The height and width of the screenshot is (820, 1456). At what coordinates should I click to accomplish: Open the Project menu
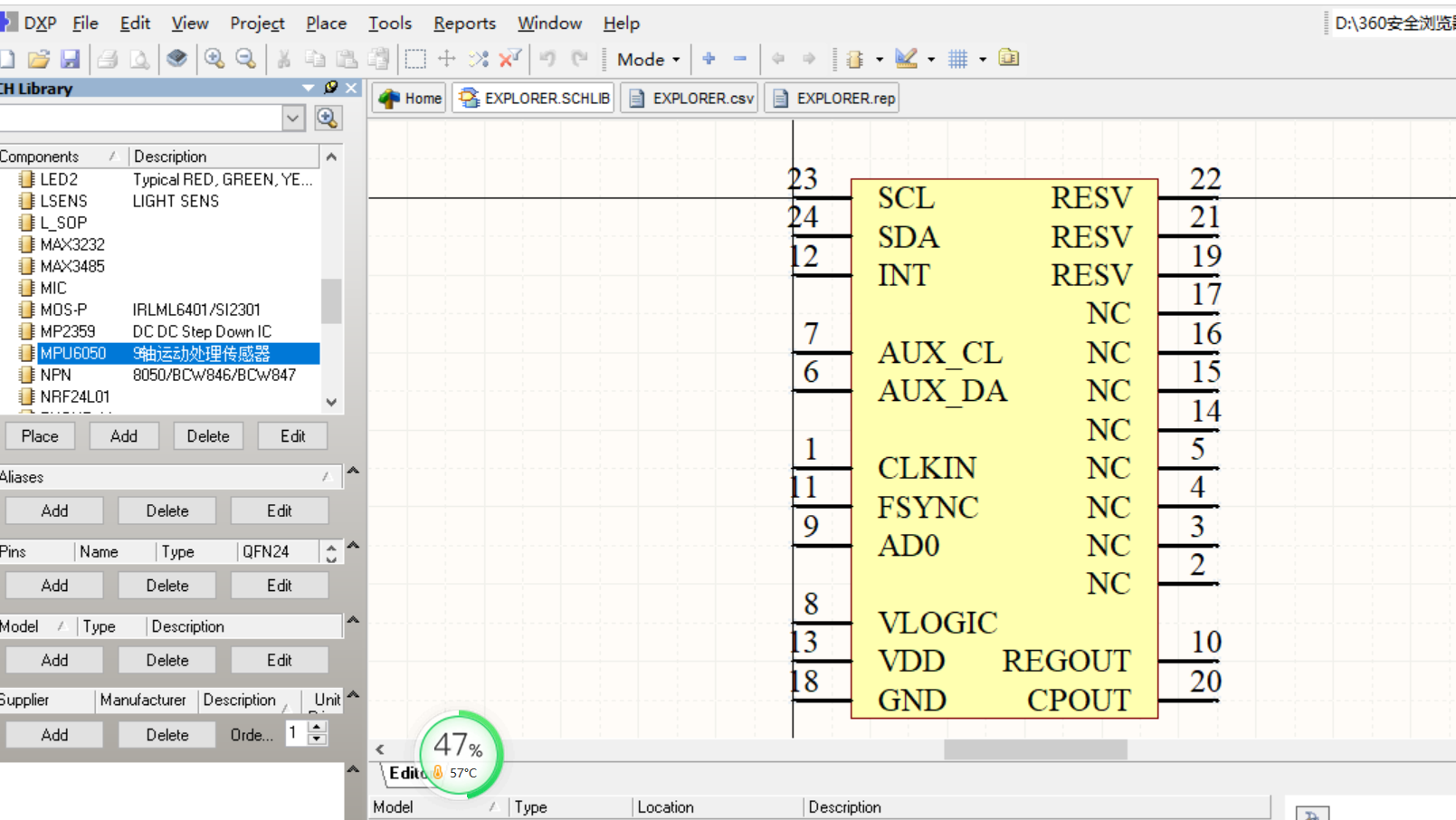pos(257,23)
